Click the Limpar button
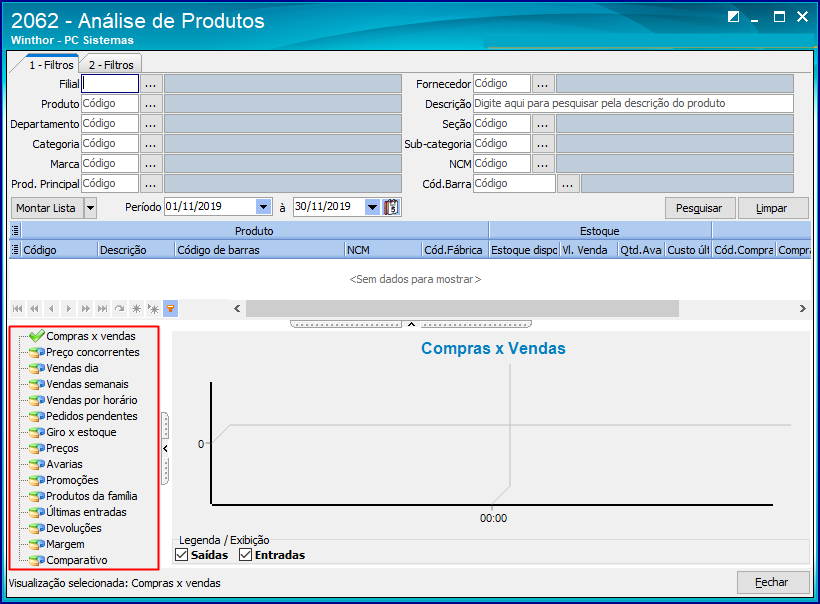The width and height of the screenshot is (820, 604). [x=773, y=208]
